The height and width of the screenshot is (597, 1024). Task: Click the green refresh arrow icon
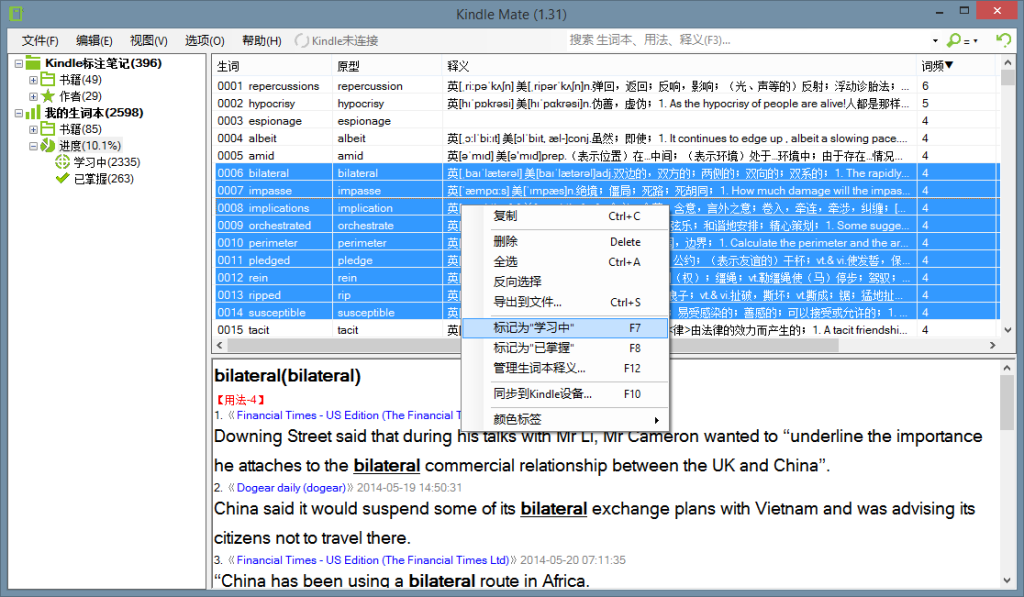[1003, 40]
